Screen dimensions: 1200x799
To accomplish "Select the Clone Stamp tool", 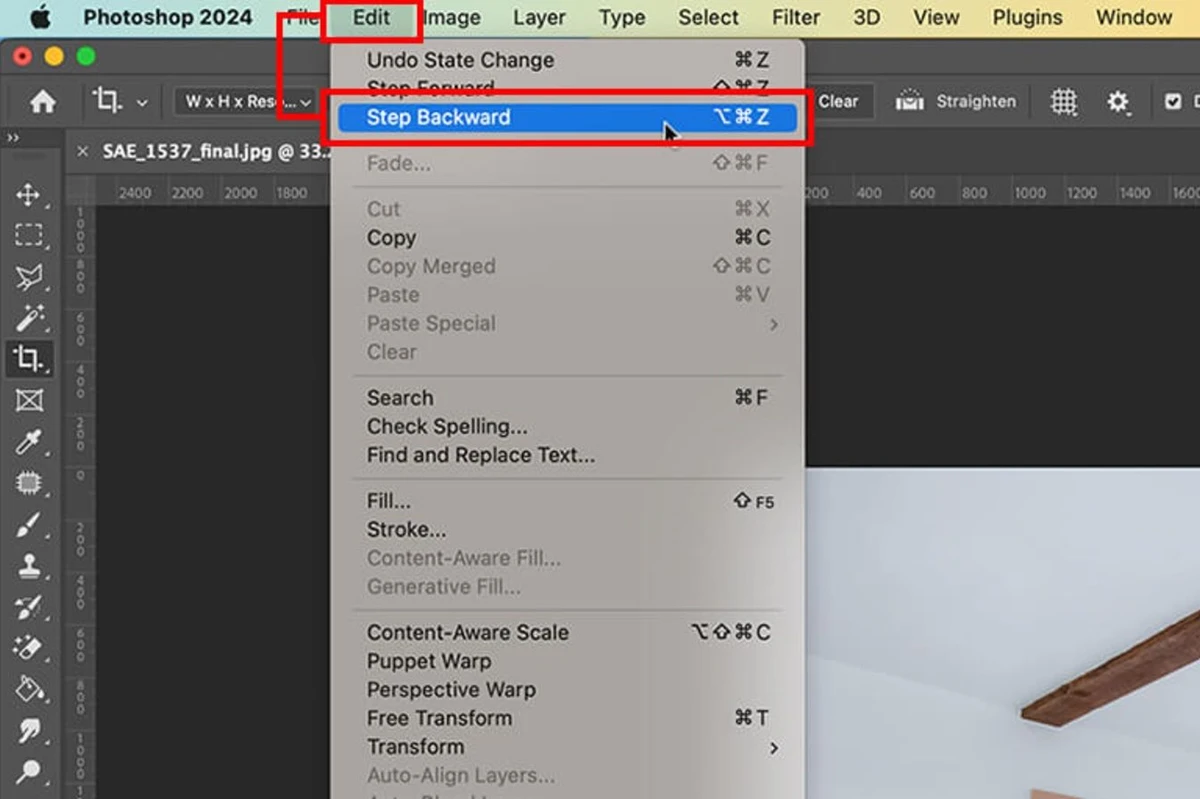I will click(29, 566).
